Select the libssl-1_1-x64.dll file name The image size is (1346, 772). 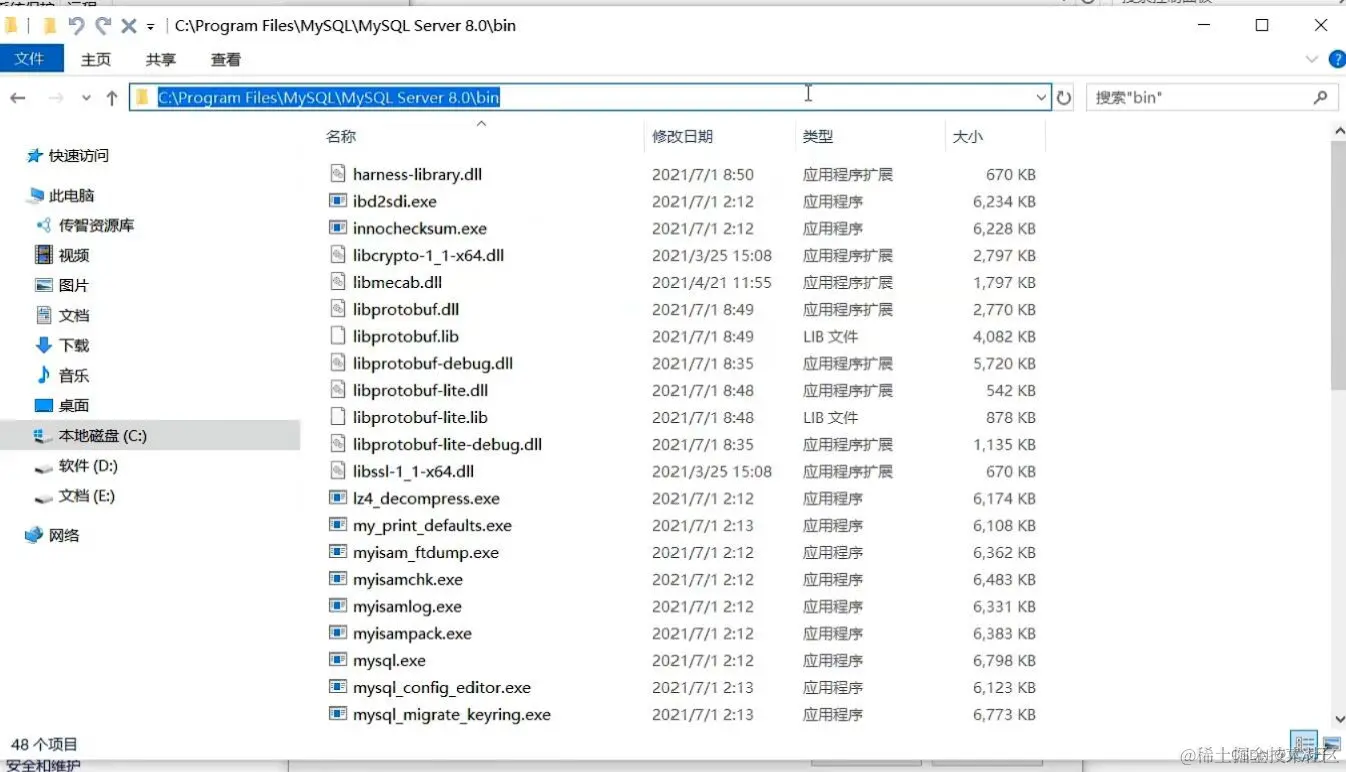[x=413, y=471]
